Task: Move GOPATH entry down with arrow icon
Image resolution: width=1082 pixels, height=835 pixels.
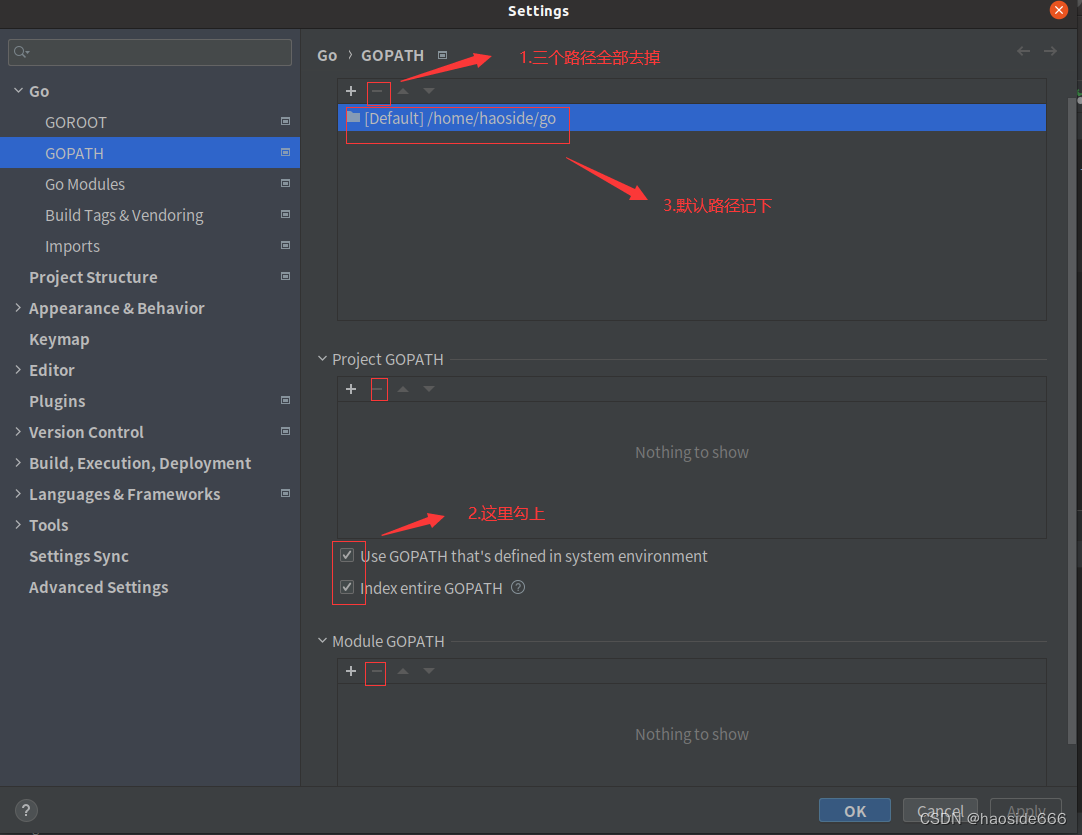Action: click(x=428, y=91)
